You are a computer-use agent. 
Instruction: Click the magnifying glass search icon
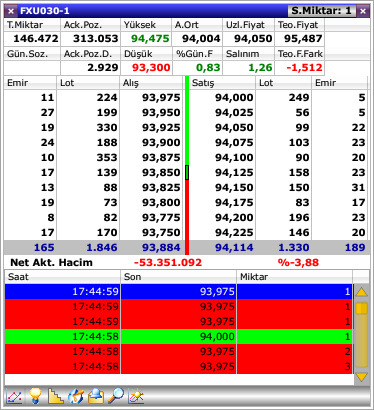point(116,396)
